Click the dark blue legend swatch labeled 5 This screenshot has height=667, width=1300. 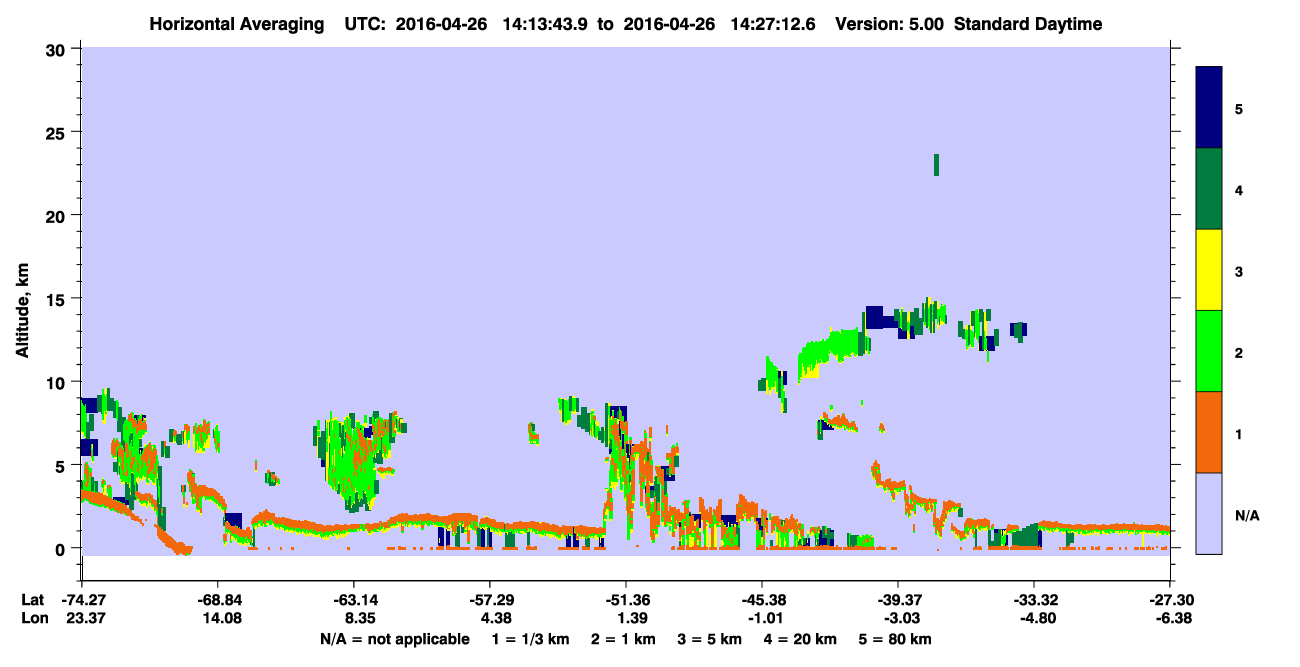point(1209,108)
